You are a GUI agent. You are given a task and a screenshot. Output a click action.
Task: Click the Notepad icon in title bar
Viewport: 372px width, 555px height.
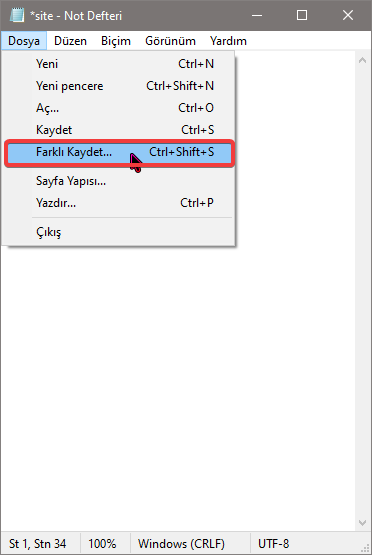17,15
